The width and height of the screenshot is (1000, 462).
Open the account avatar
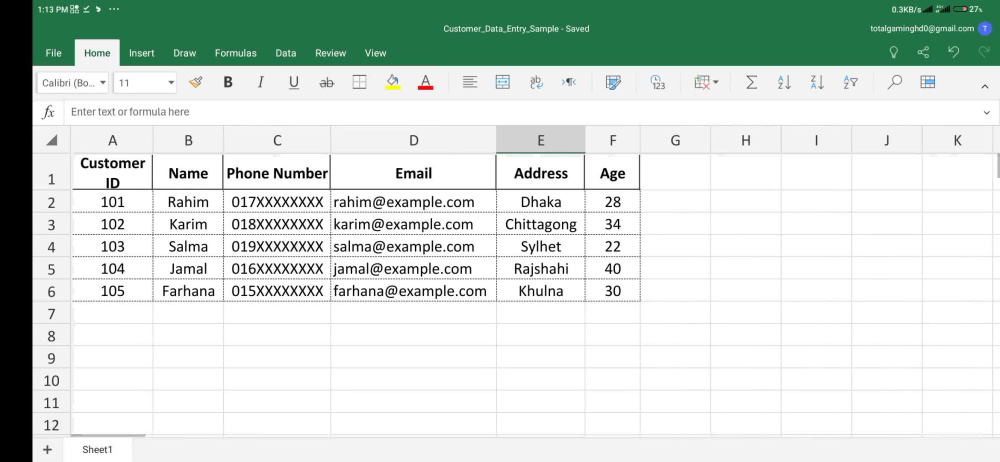[x=985, y=29]
